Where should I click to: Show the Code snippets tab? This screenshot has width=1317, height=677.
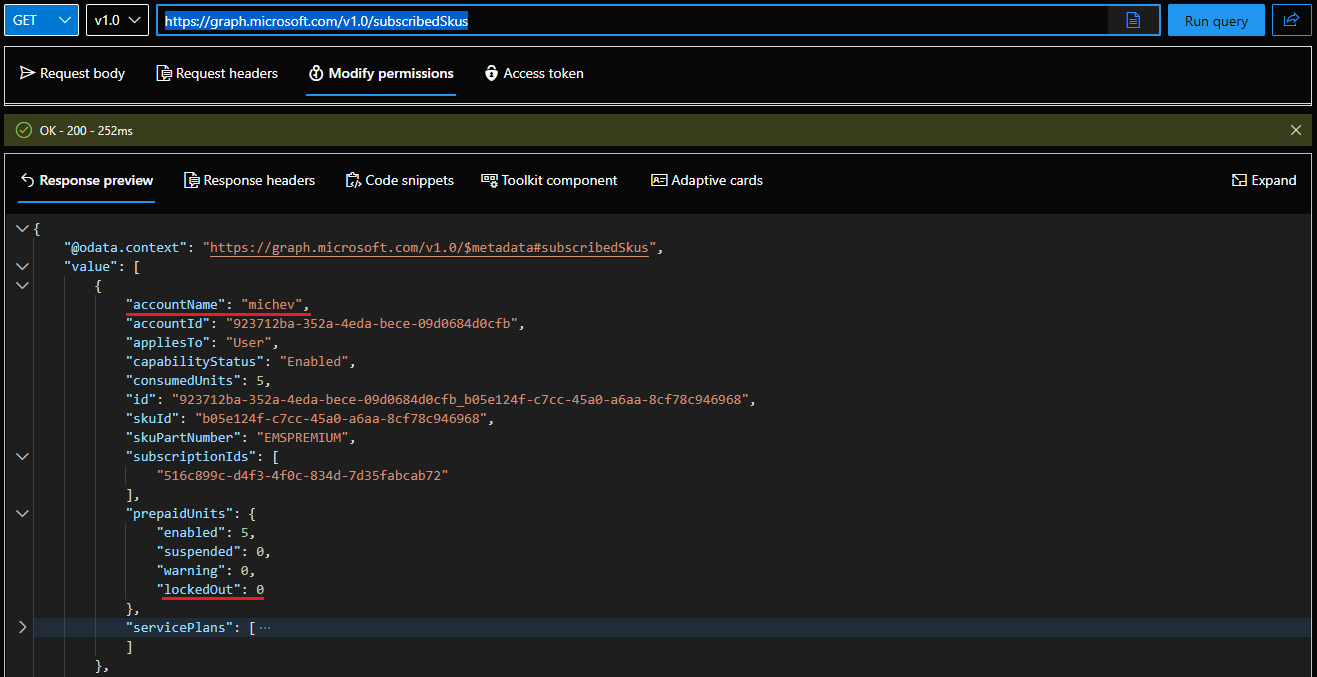(x=399, y=180)
